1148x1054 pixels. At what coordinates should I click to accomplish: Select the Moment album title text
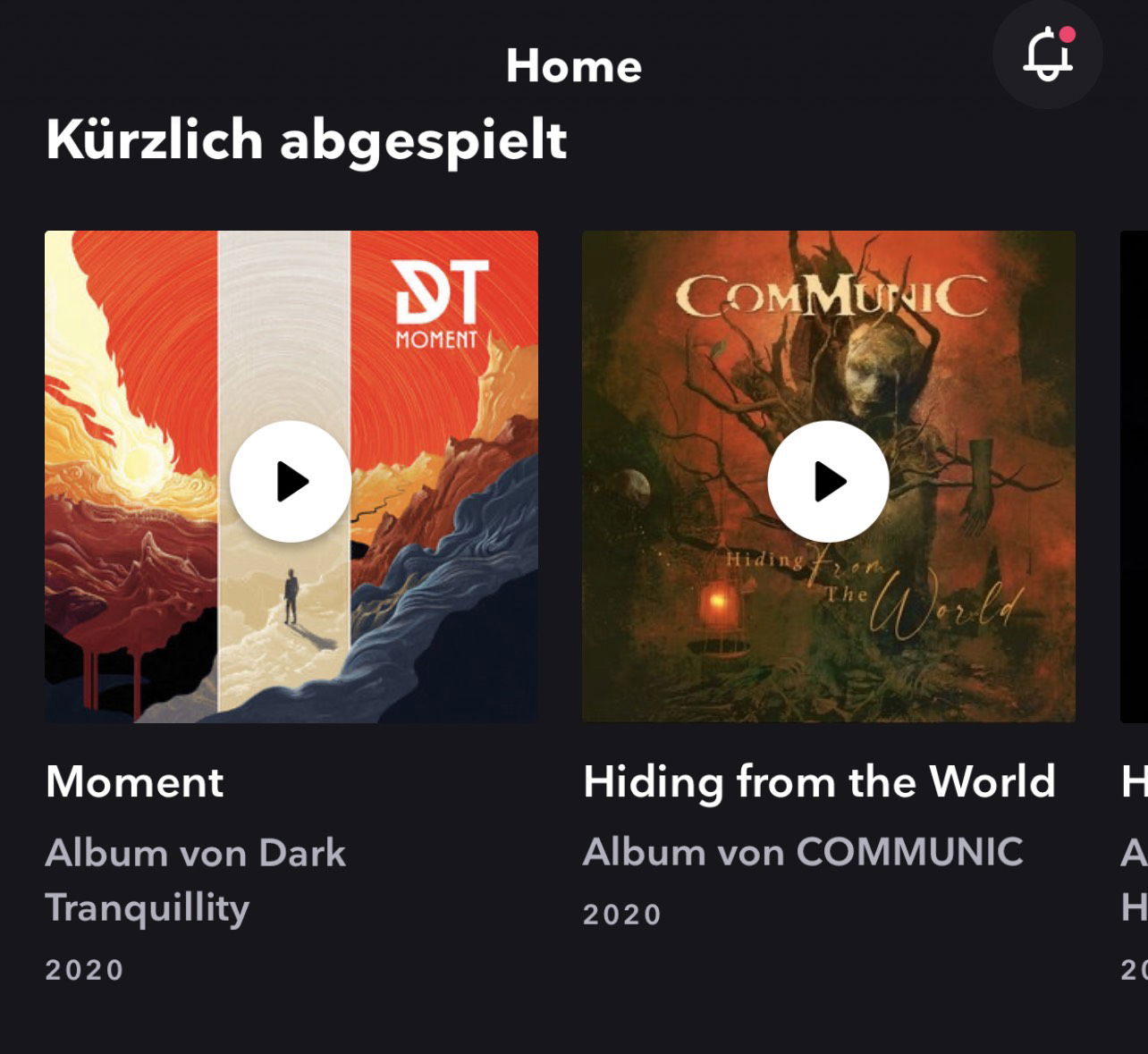click(135, 782)
